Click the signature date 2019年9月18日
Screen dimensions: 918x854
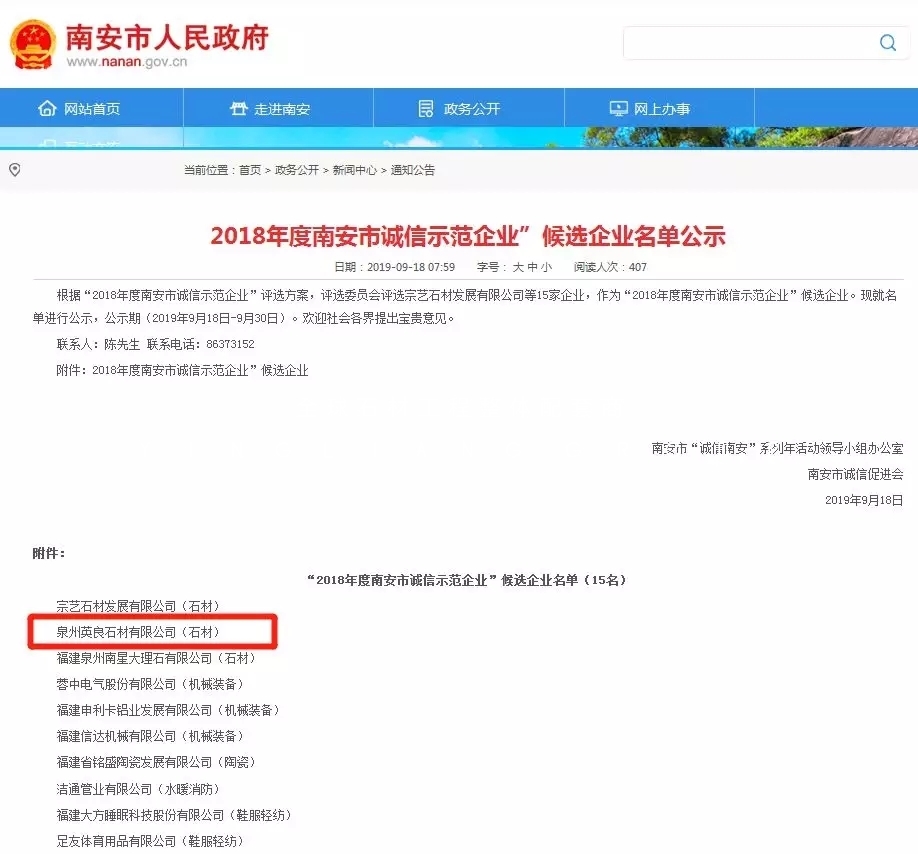(x=864, y=500)
